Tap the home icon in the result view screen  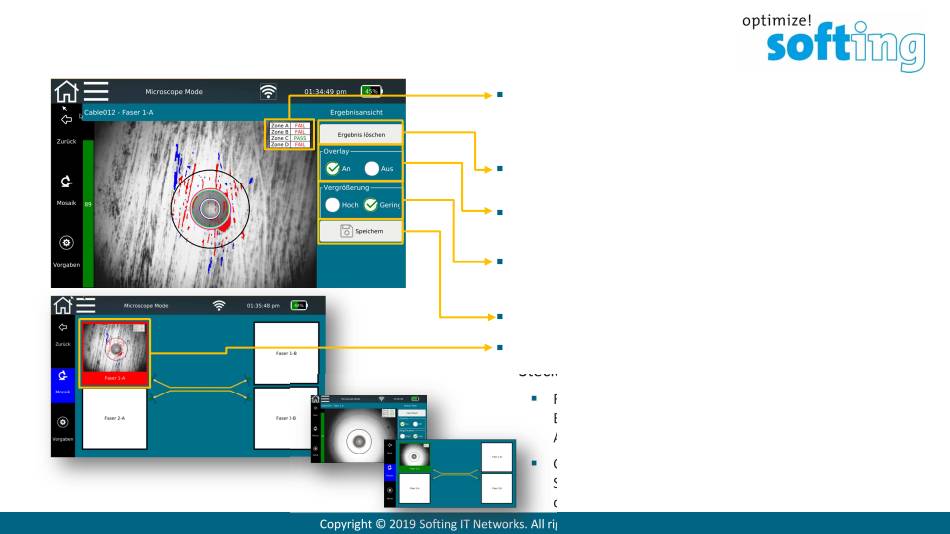point(66,92)
